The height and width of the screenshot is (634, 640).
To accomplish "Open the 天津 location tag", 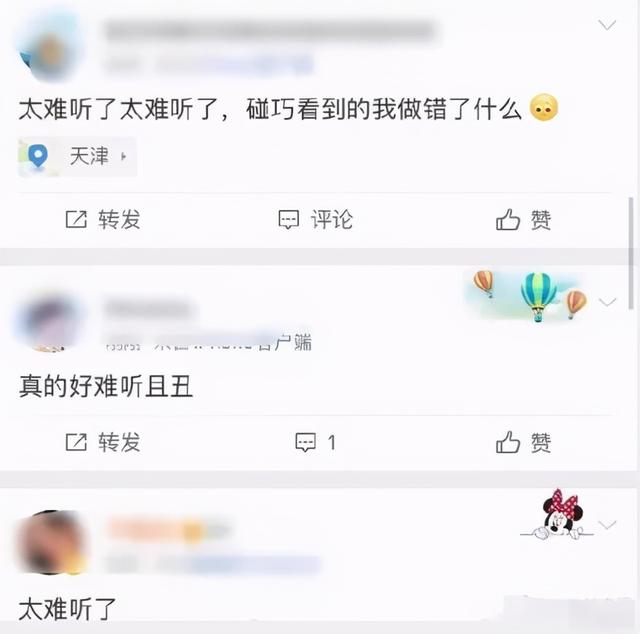I will tap(77, 156).
